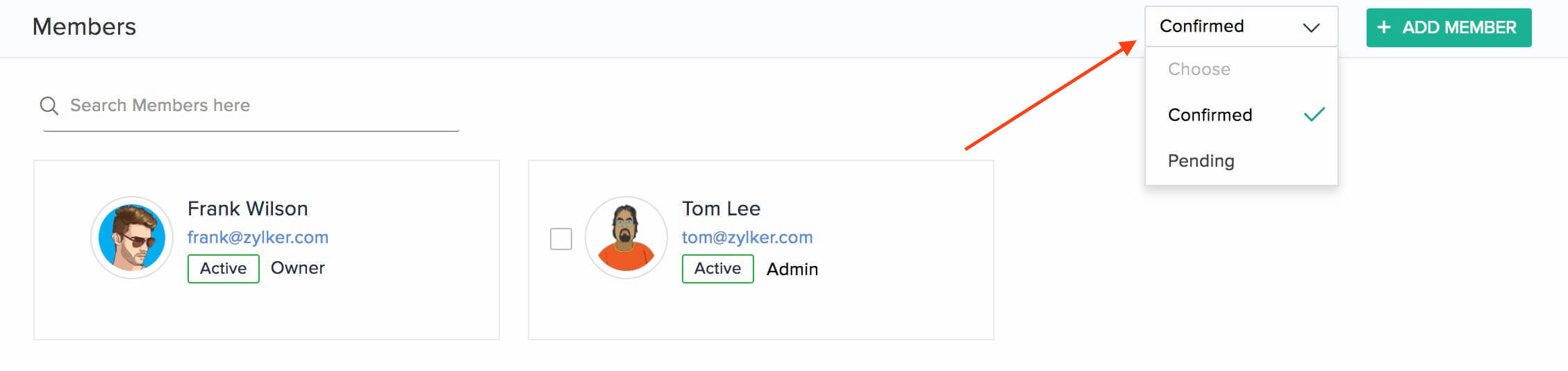Click Tom Lee's Active status badge
This screenshot has width=1568, height=371.
pyautogui.click(x=717, y=269)
